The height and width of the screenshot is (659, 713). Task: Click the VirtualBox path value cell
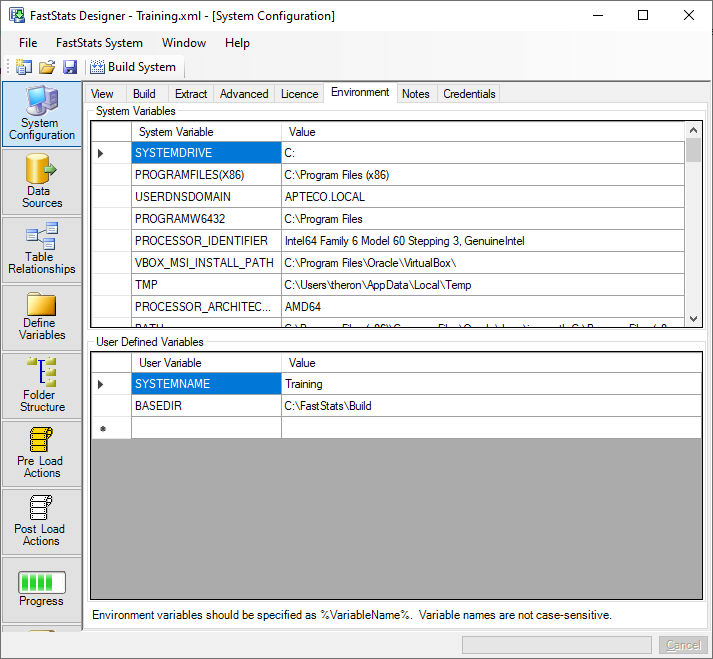483,263
